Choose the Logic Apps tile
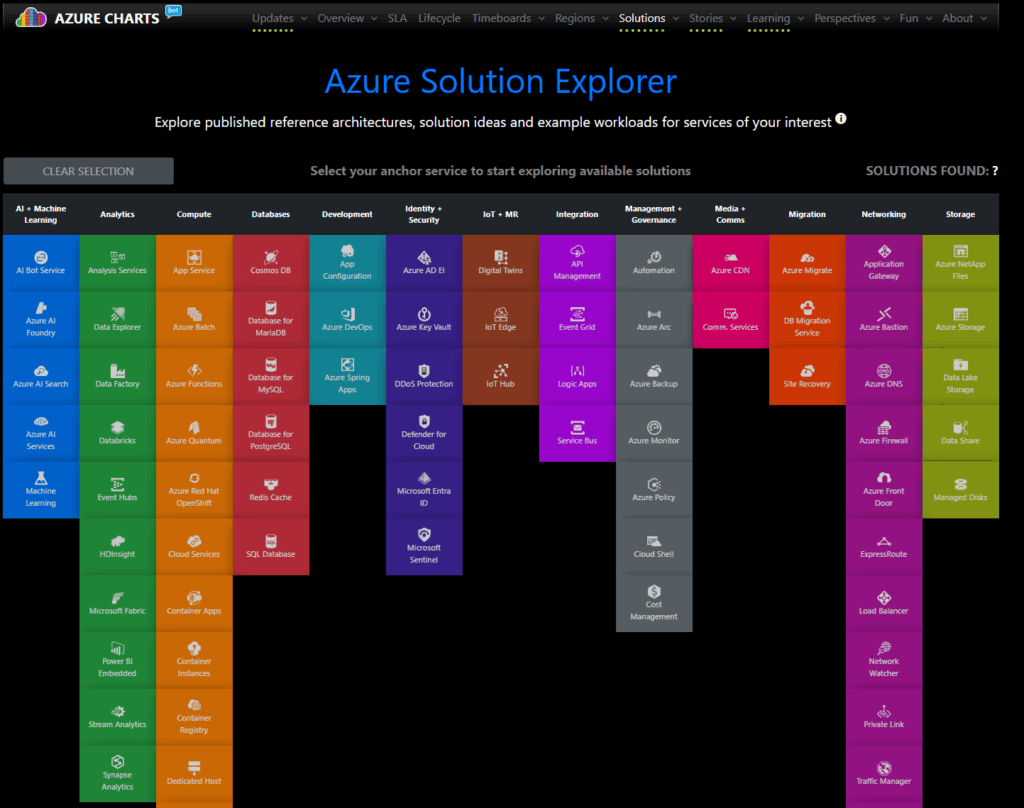 tap(577, 377)
